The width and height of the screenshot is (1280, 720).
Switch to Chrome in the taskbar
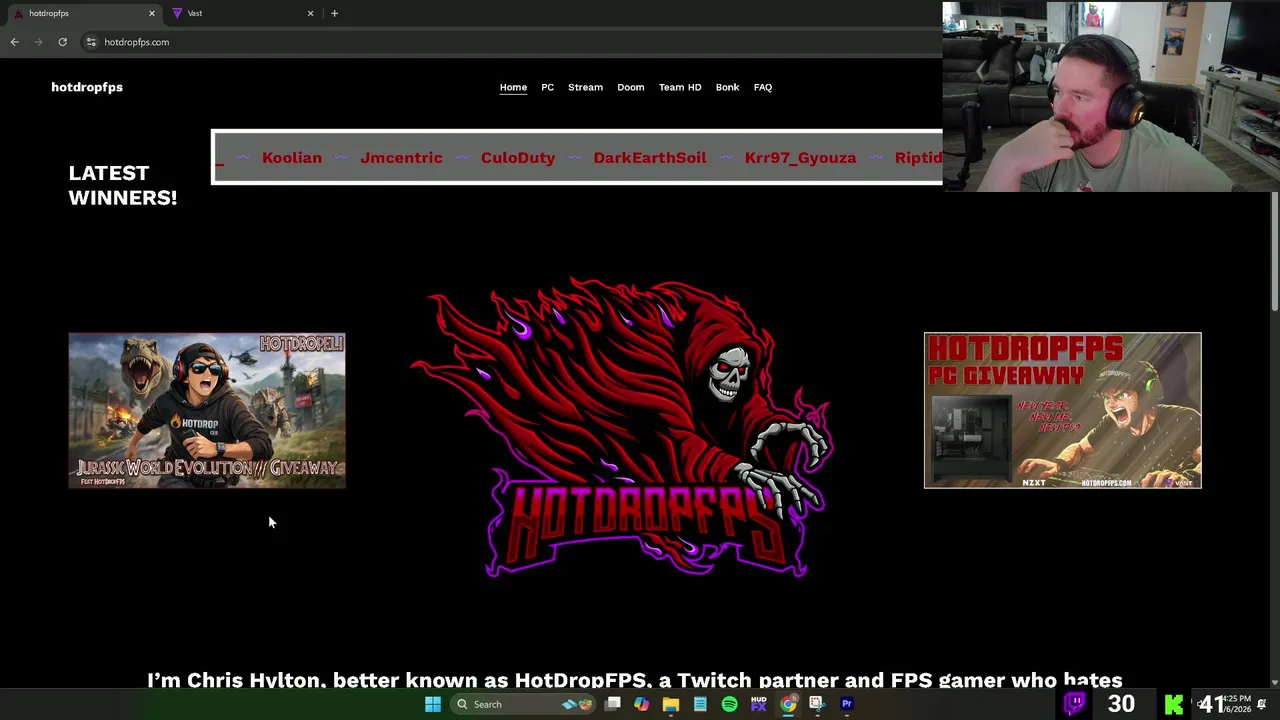pos(788,704)
